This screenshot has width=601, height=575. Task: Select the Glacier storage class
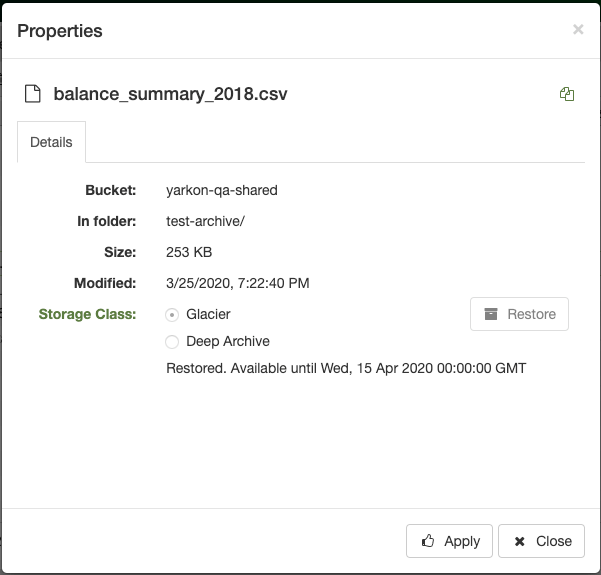coord(172,314)
